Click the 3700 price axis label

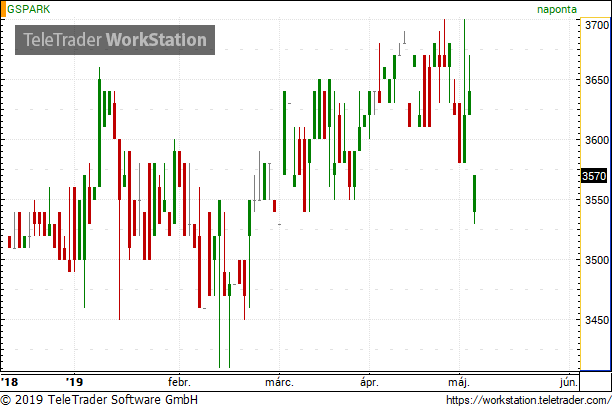pos(597,25)
